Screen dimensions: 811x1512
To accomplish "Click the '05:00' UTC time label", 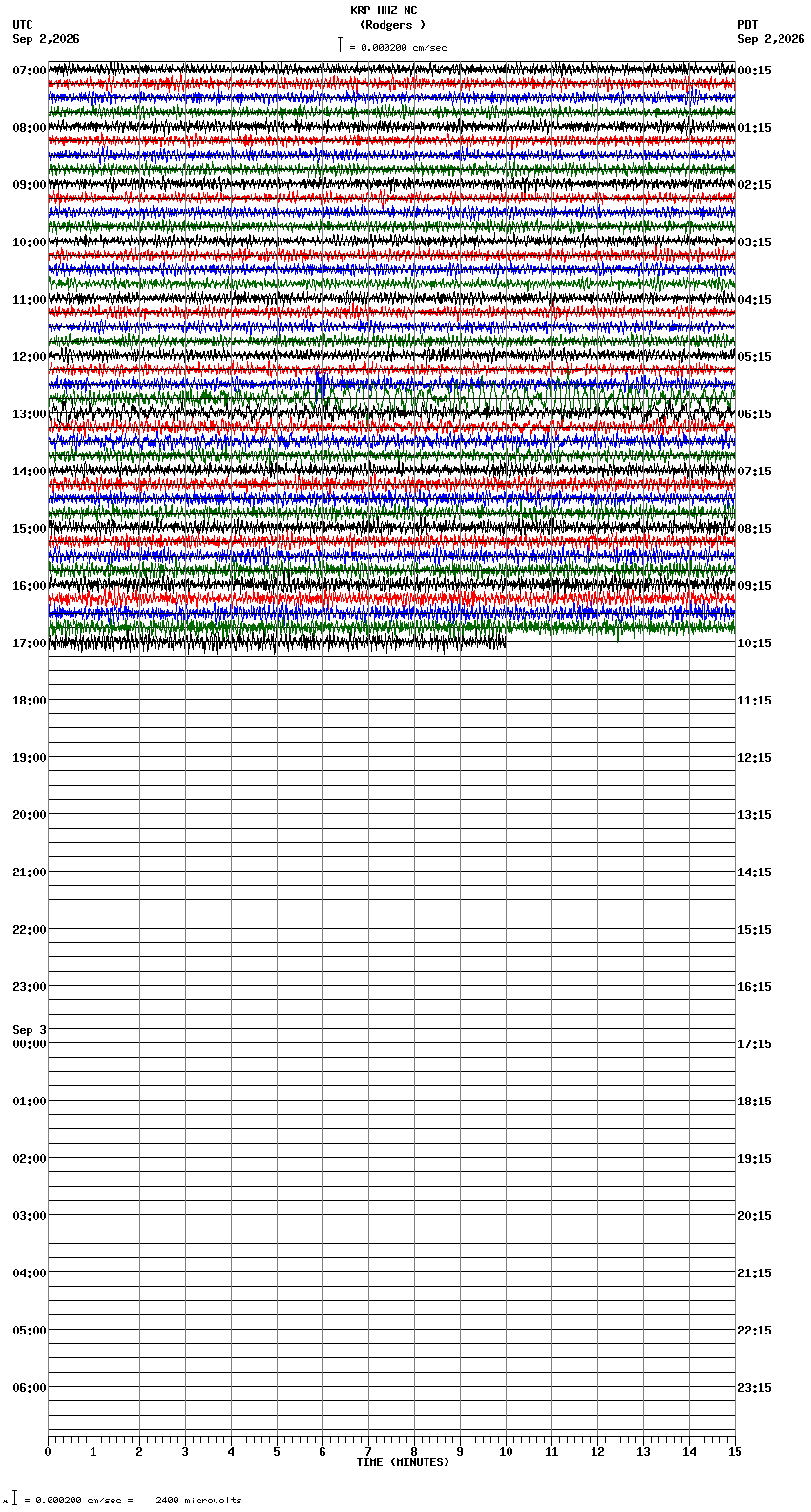I will point(30,1331).
